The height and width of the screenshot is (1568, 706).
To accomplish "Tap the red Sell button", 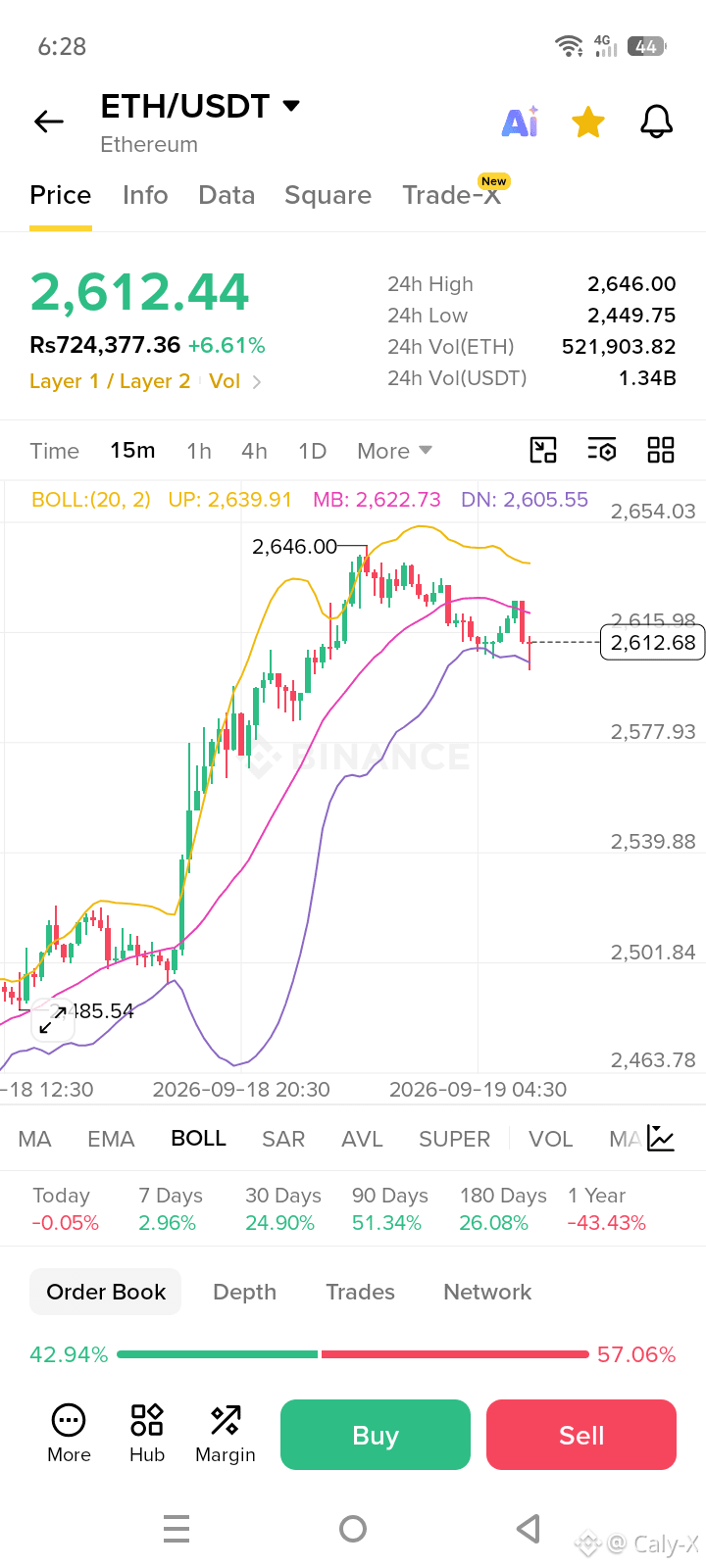I will (581, 1435).
